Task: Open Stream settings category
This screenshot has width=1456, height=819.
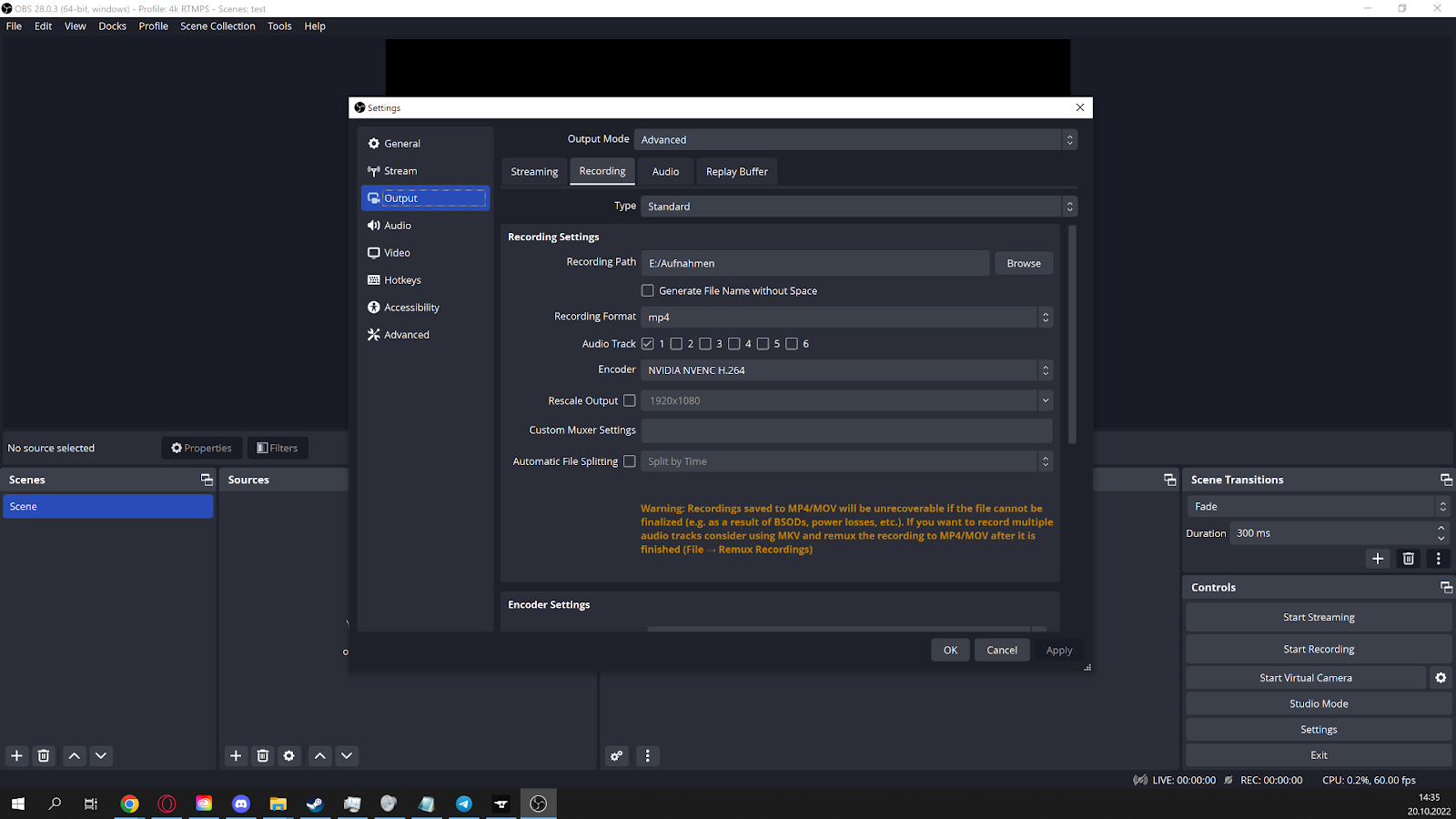Action: tap(425, 171)
